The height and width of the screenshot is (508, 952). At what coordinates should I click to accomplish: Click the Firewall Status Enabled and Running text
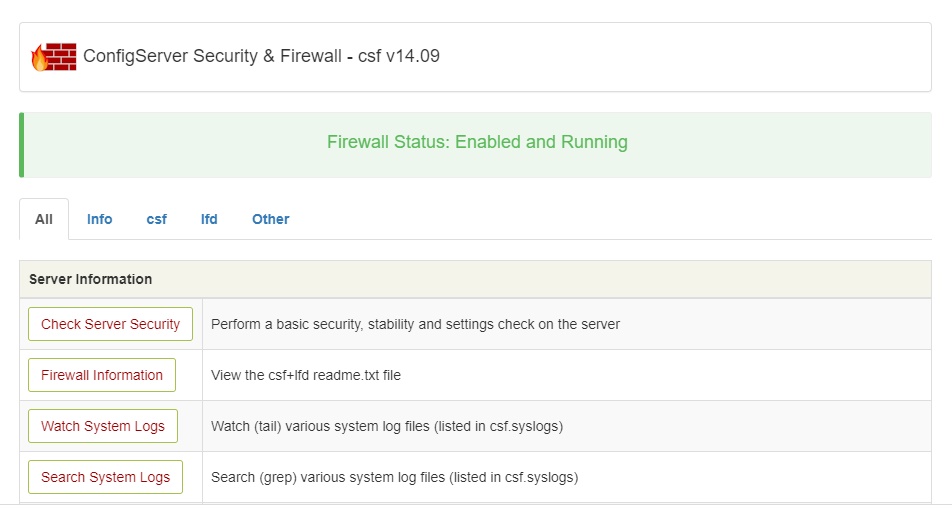click(x=477, y=142)
